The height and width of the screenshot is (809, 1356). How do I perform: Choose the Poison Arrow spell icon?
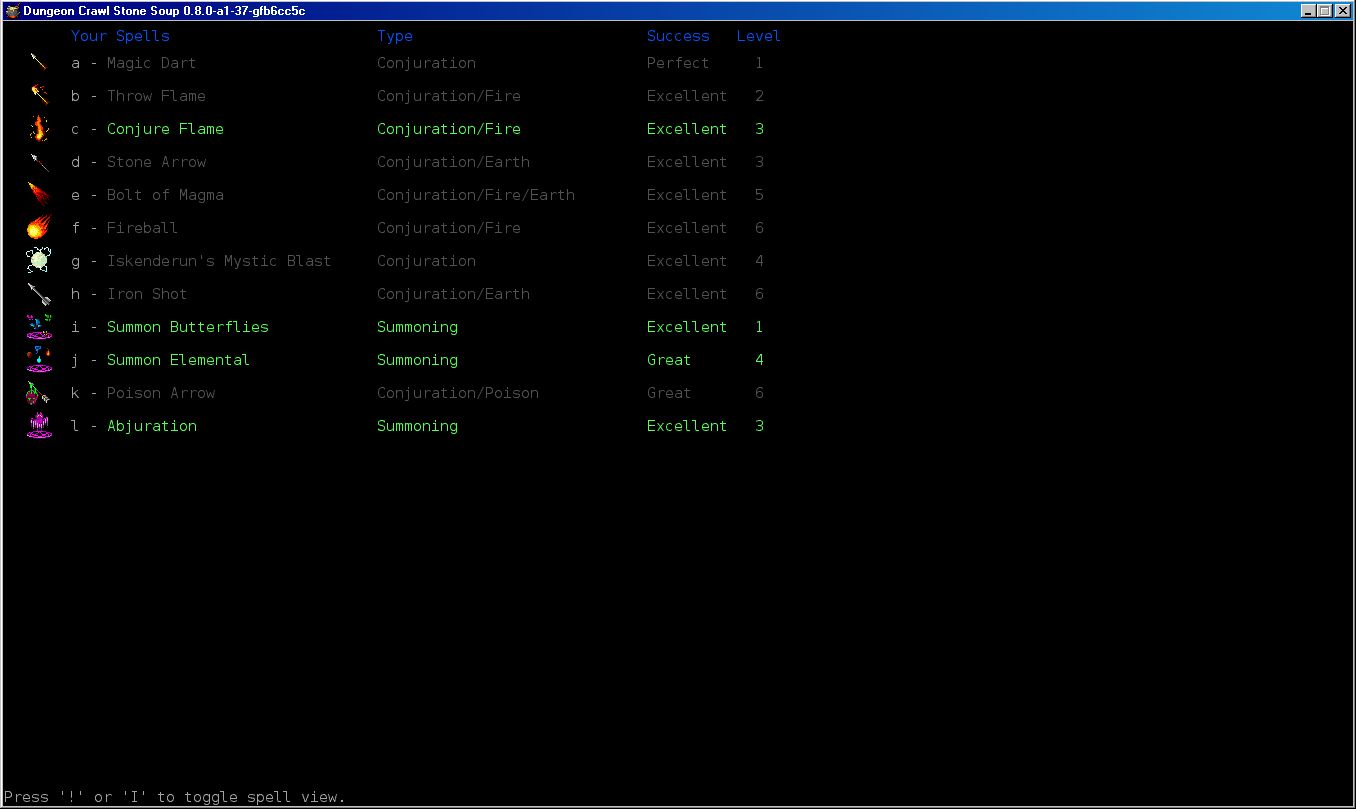click(39, 392)
